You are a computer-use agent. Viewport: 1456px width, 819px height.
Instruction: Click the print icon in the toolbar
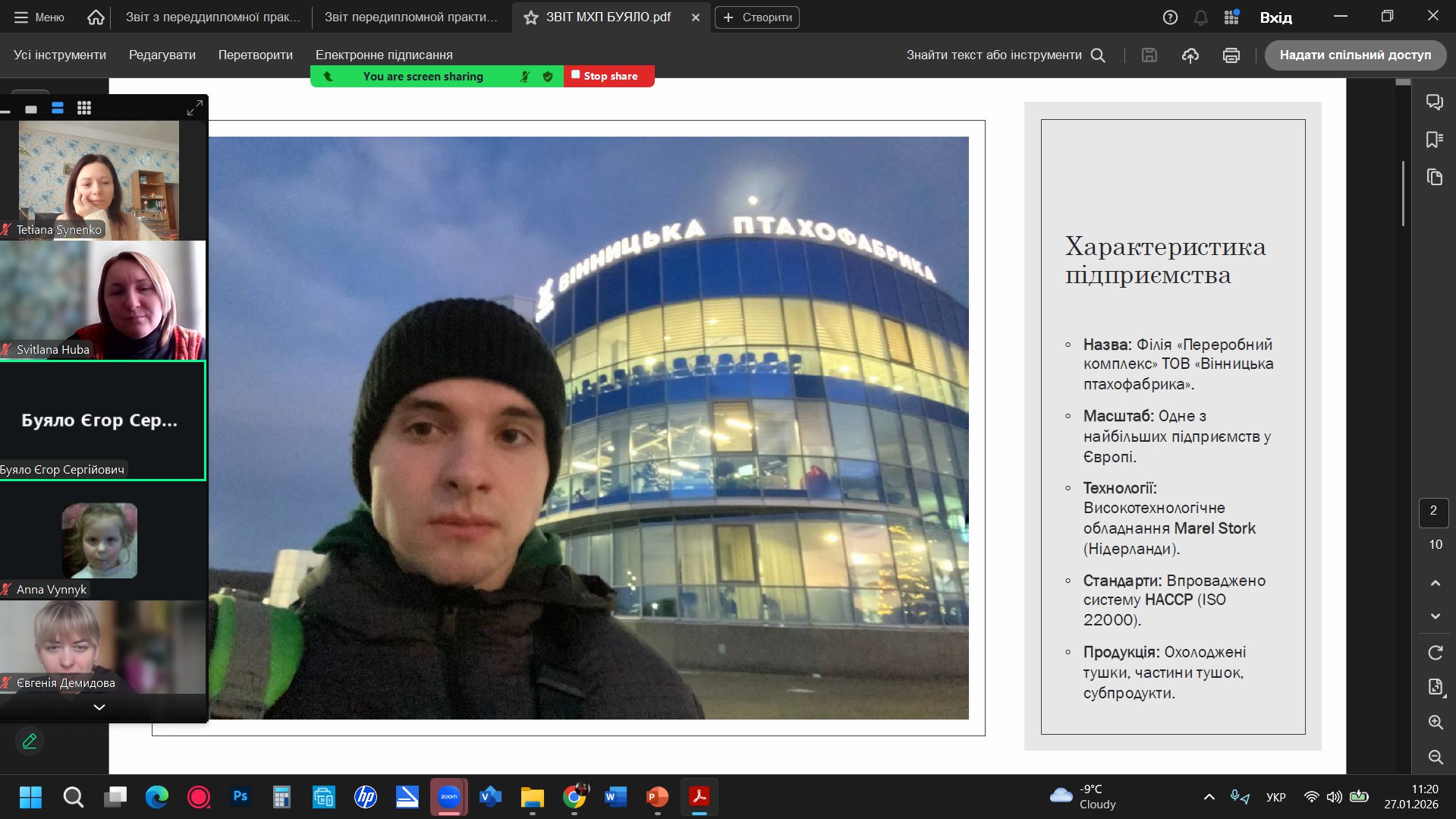pyautogui.click(x=1231, y=55)
